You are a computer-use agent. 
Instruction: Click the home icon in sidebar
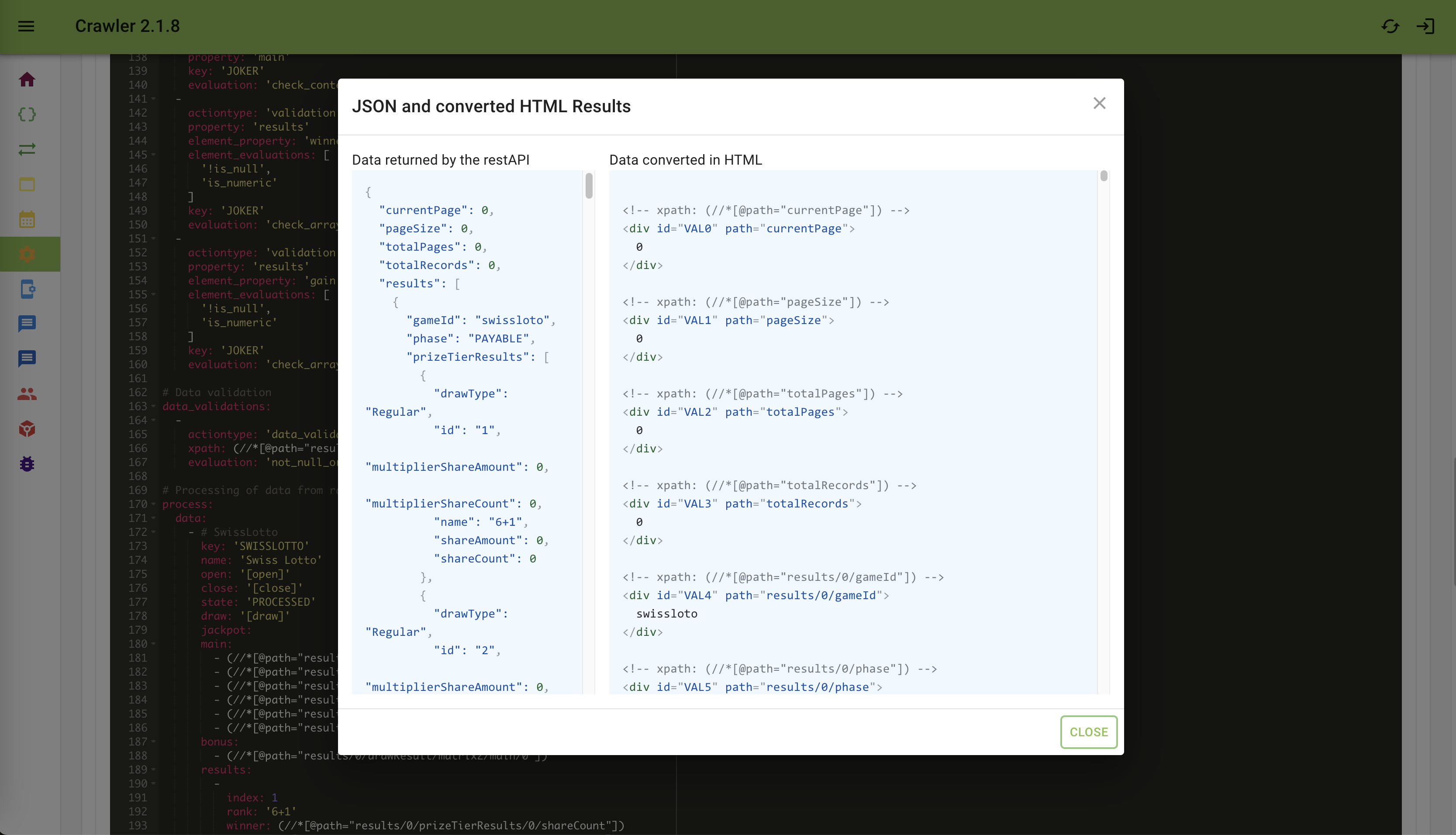click(27, 79)
